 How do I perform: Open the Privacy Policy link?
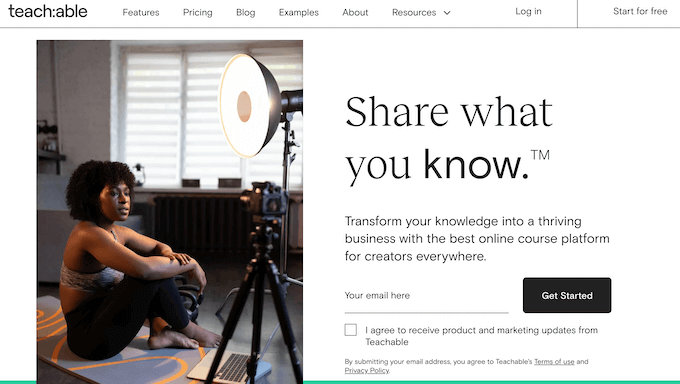[x=367, y=371]
